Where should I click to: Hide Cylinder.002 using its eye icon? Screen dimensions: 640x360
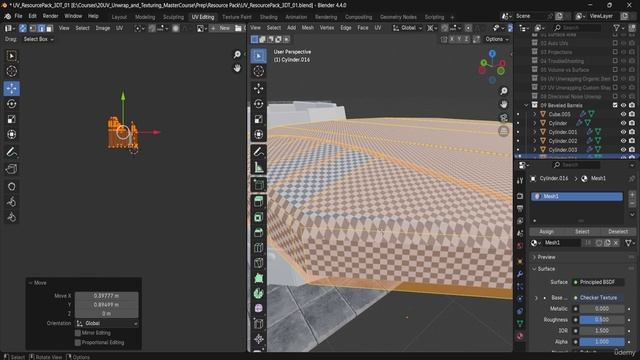(x=623, y=141)
